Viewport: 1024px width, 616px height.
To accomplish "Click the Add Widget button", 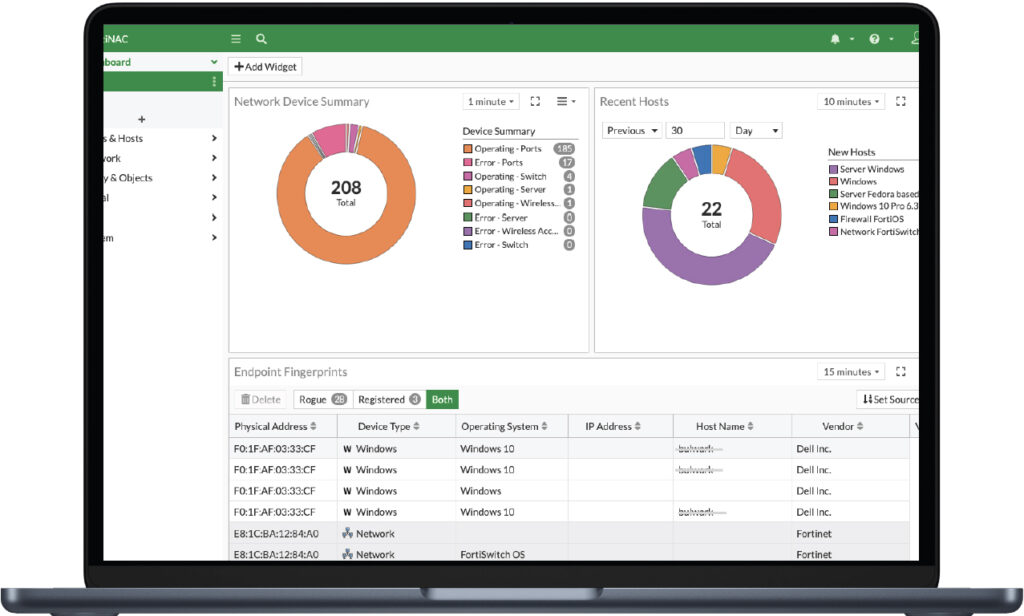I will (x=265, y=66).
